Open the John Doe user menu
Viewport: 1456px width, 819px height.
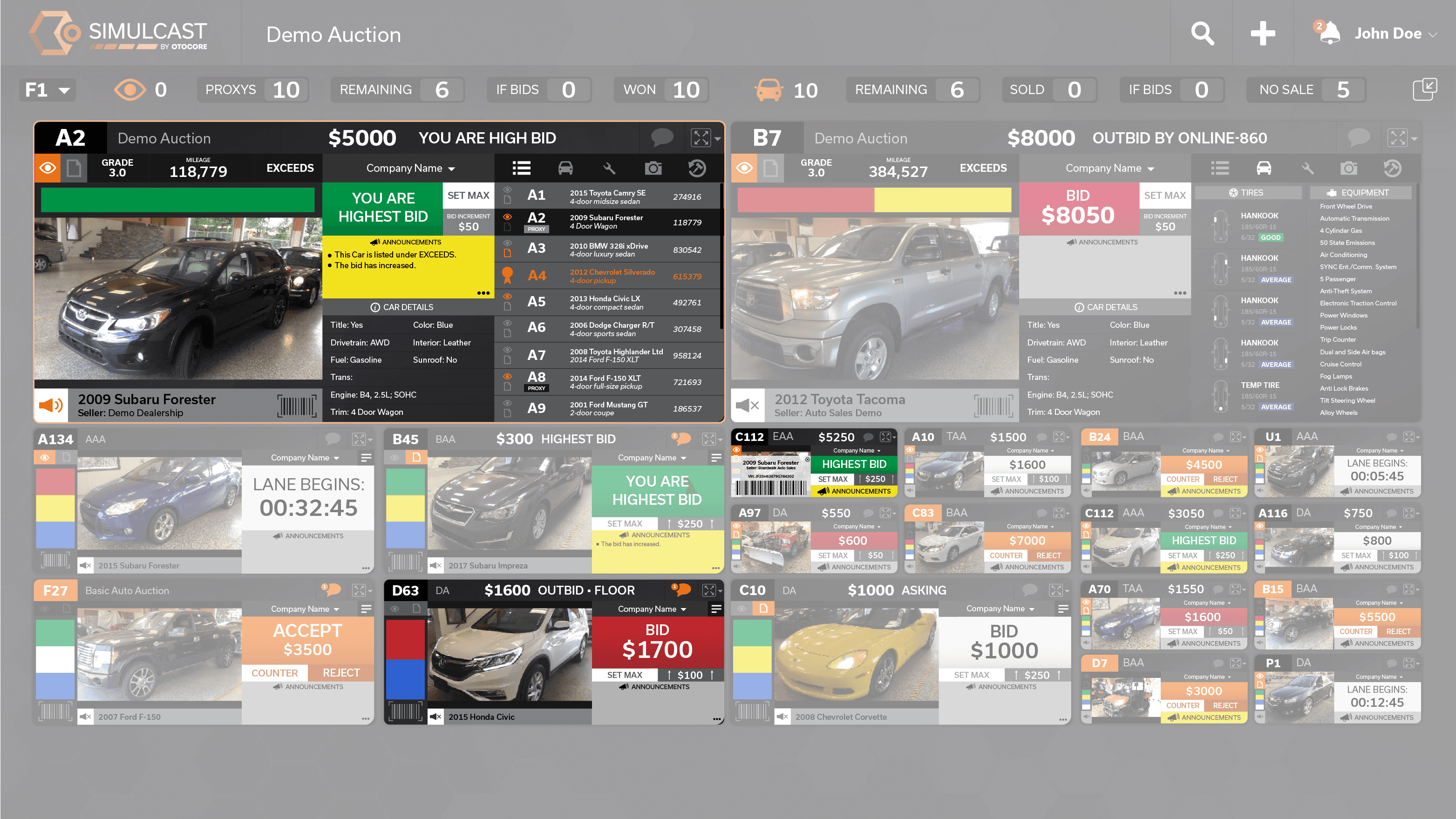click(x=1395, y=34)
